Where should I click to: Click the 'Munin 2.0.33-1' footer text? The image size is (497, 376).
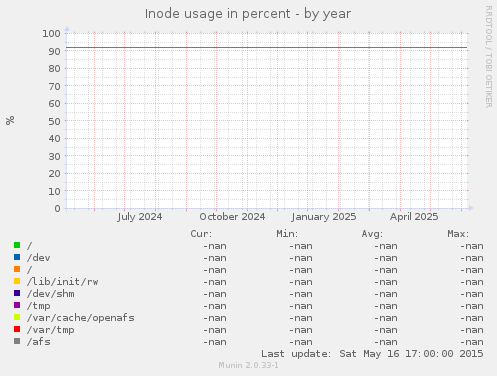pyautogui.click(x=249, y=365)
